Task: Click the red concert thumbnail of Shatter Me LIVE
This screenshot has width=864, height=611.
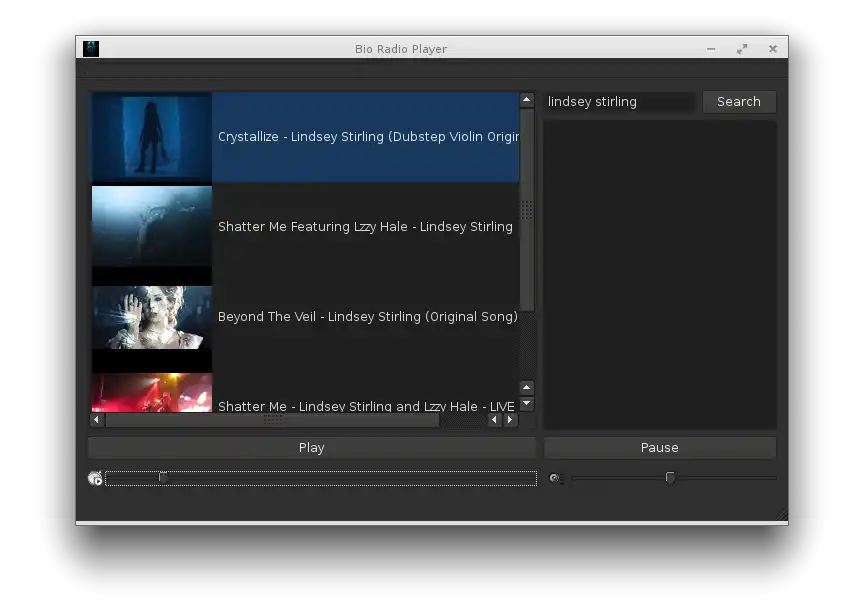Action: 152,393
